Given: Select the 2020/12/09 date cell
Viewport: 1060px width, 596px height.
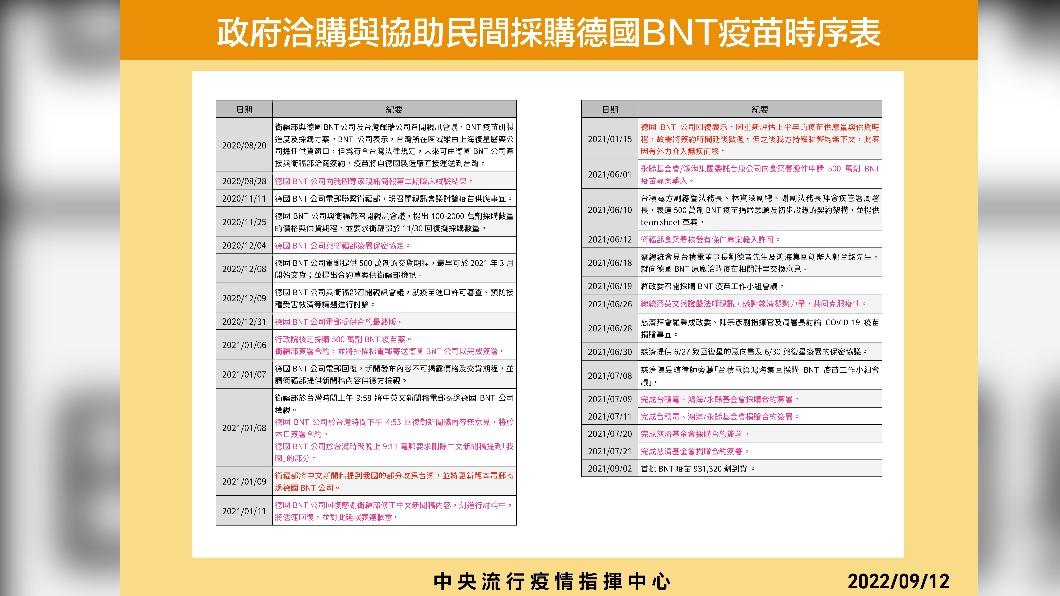Looking at the screenshot, I should (244, 297).
